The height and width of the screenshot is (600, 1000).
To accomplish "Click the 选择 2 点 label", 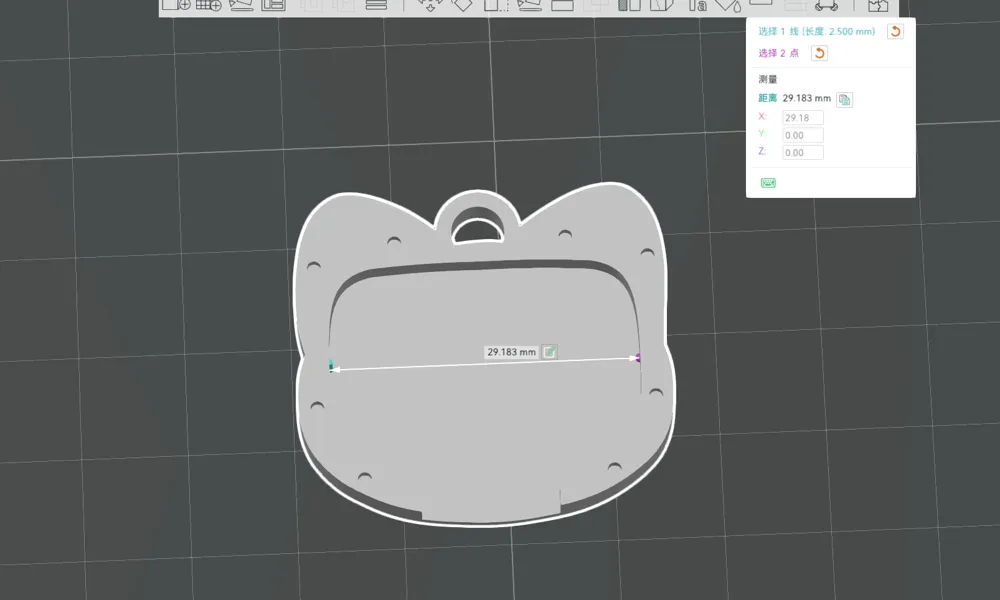I will [x=778, y=53].
